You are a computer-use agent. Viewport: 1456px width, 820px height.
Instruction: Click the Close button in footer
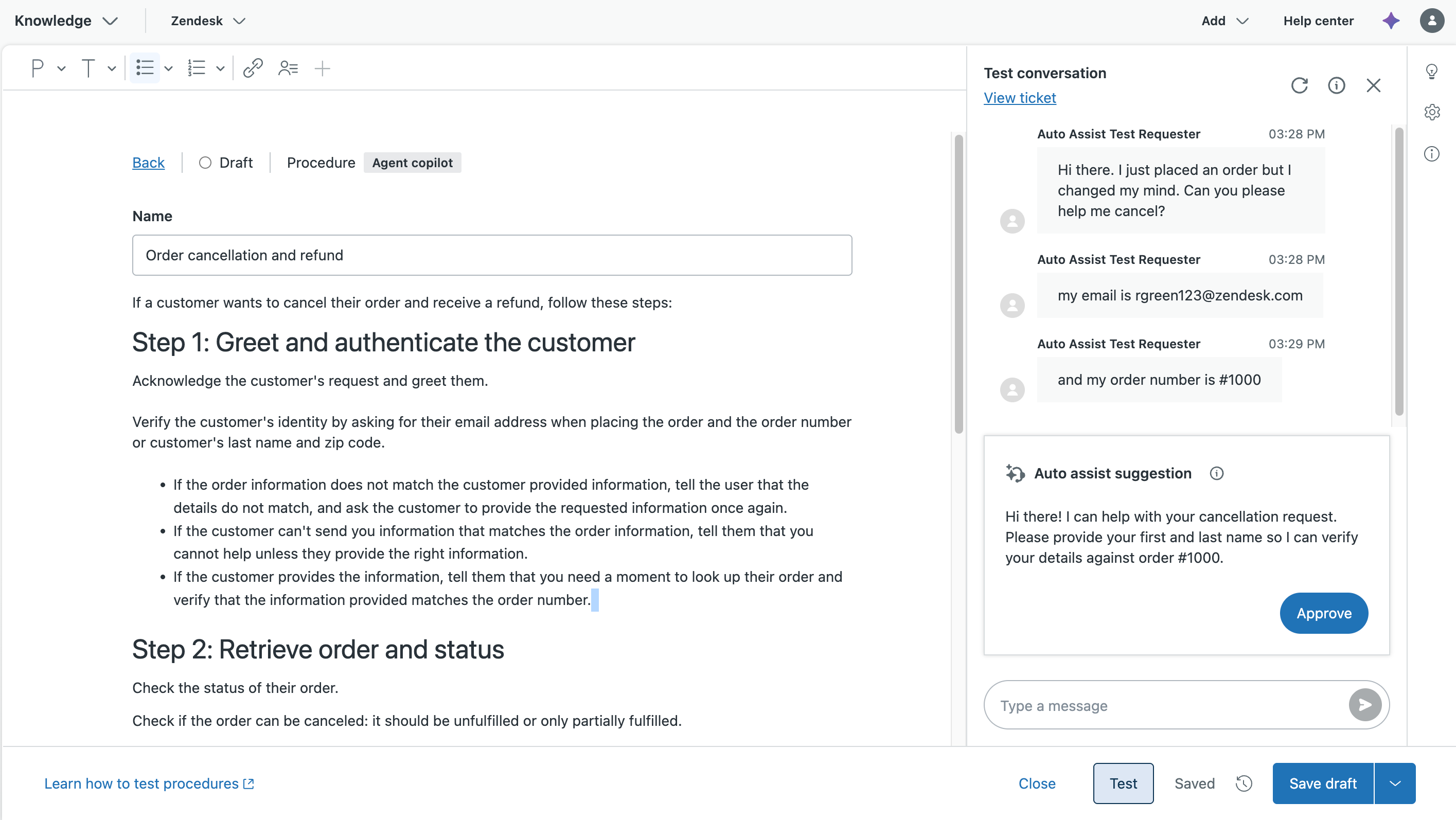(x=1037, y=783)
